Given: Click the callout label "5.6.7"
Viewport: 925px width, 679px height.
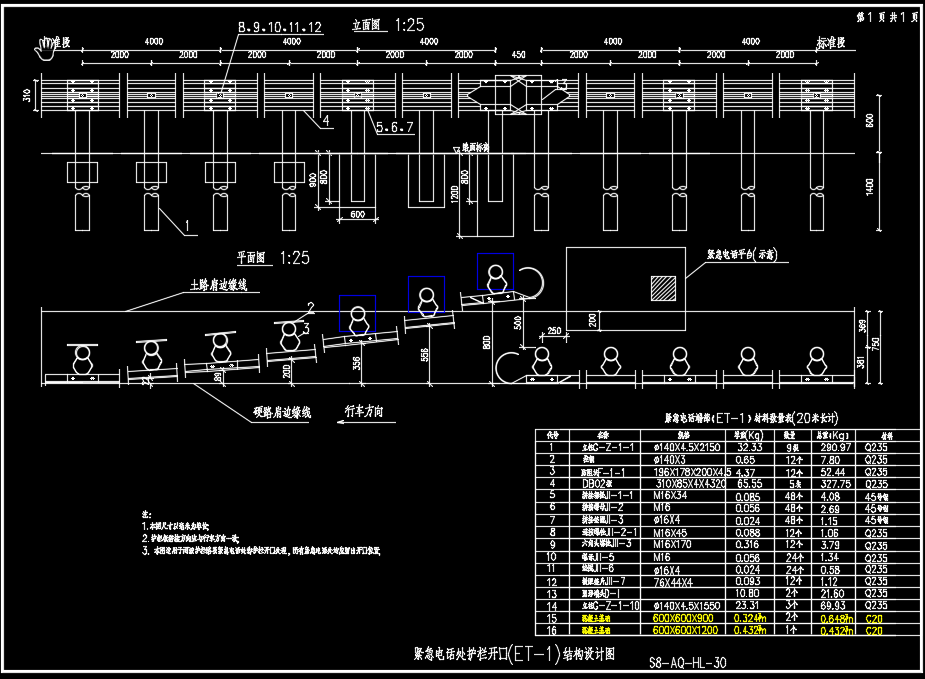Looking at the screenshot, I should click(395, 127).
